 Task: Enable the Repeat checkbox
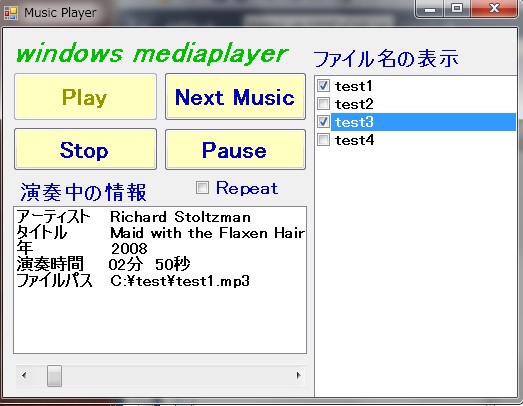[x=202, y=187]
